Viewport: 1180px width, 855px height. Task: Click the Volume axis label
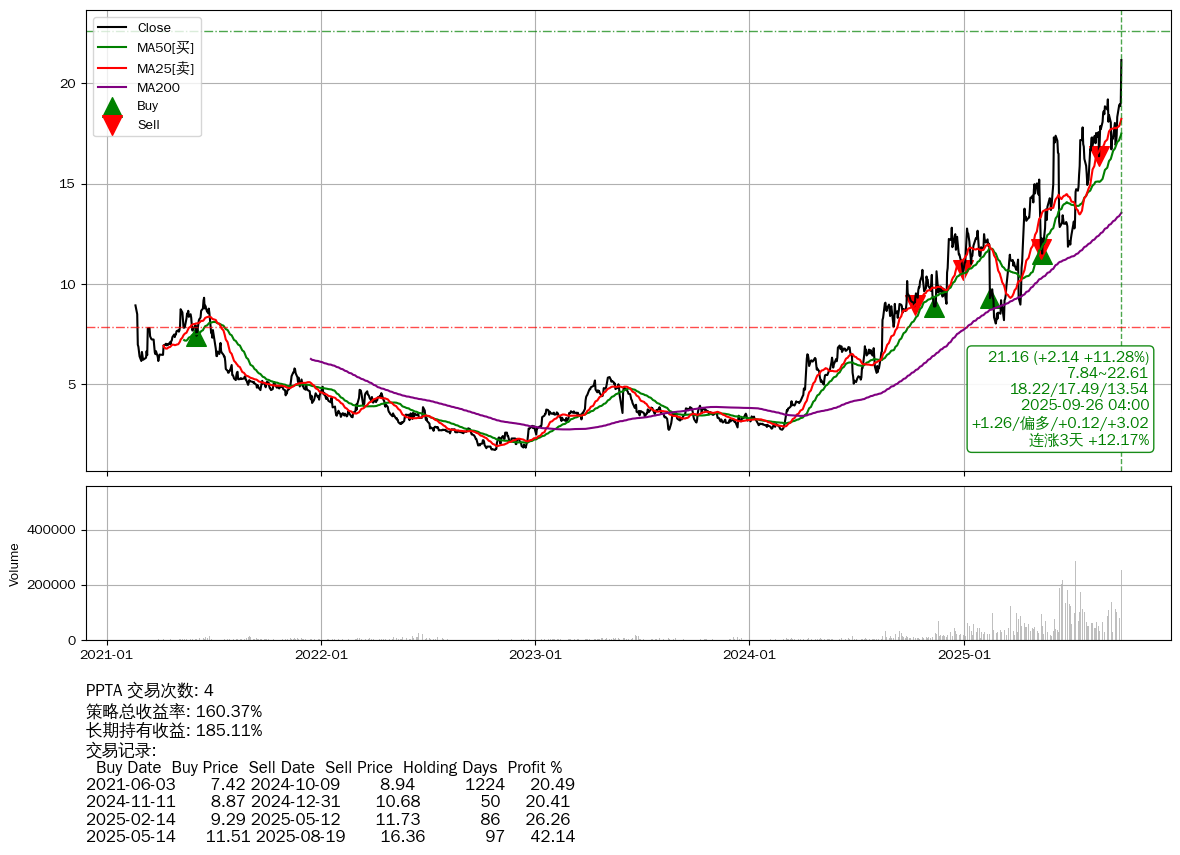click(14, 564)
